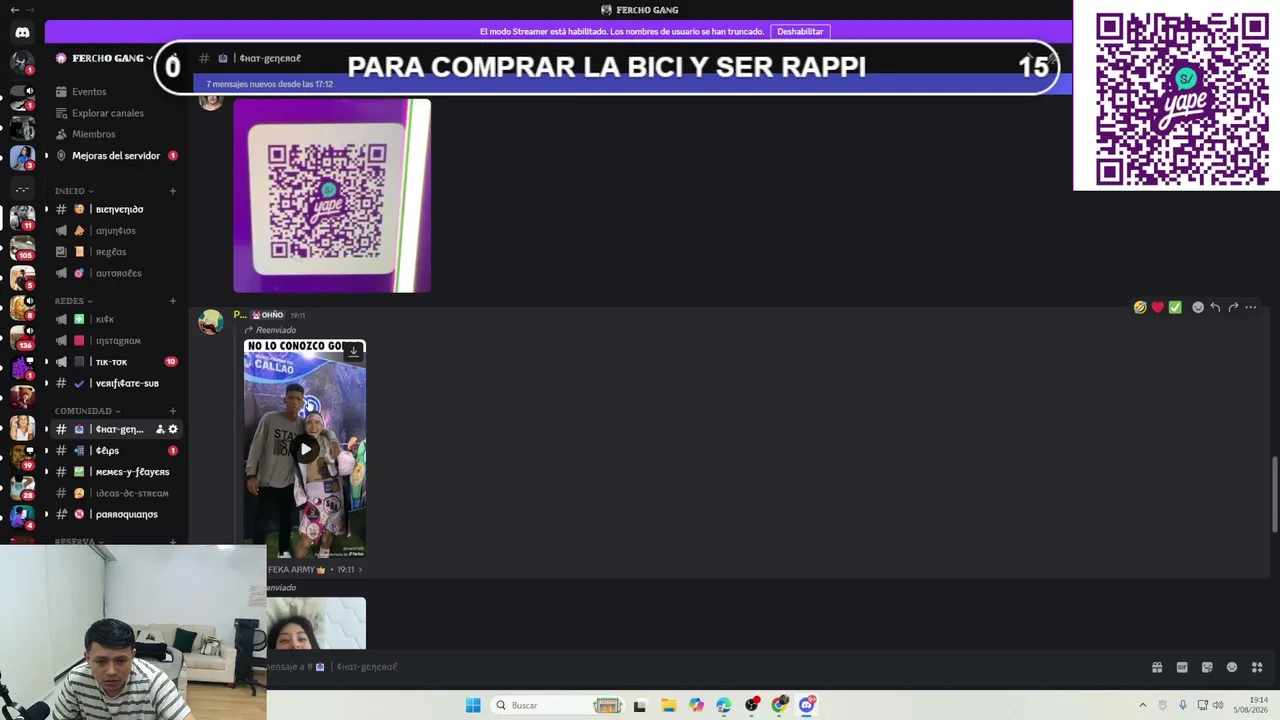
Task: Invite people to chat-general channel
Action: pyautogui.click(x=160, y=430)
